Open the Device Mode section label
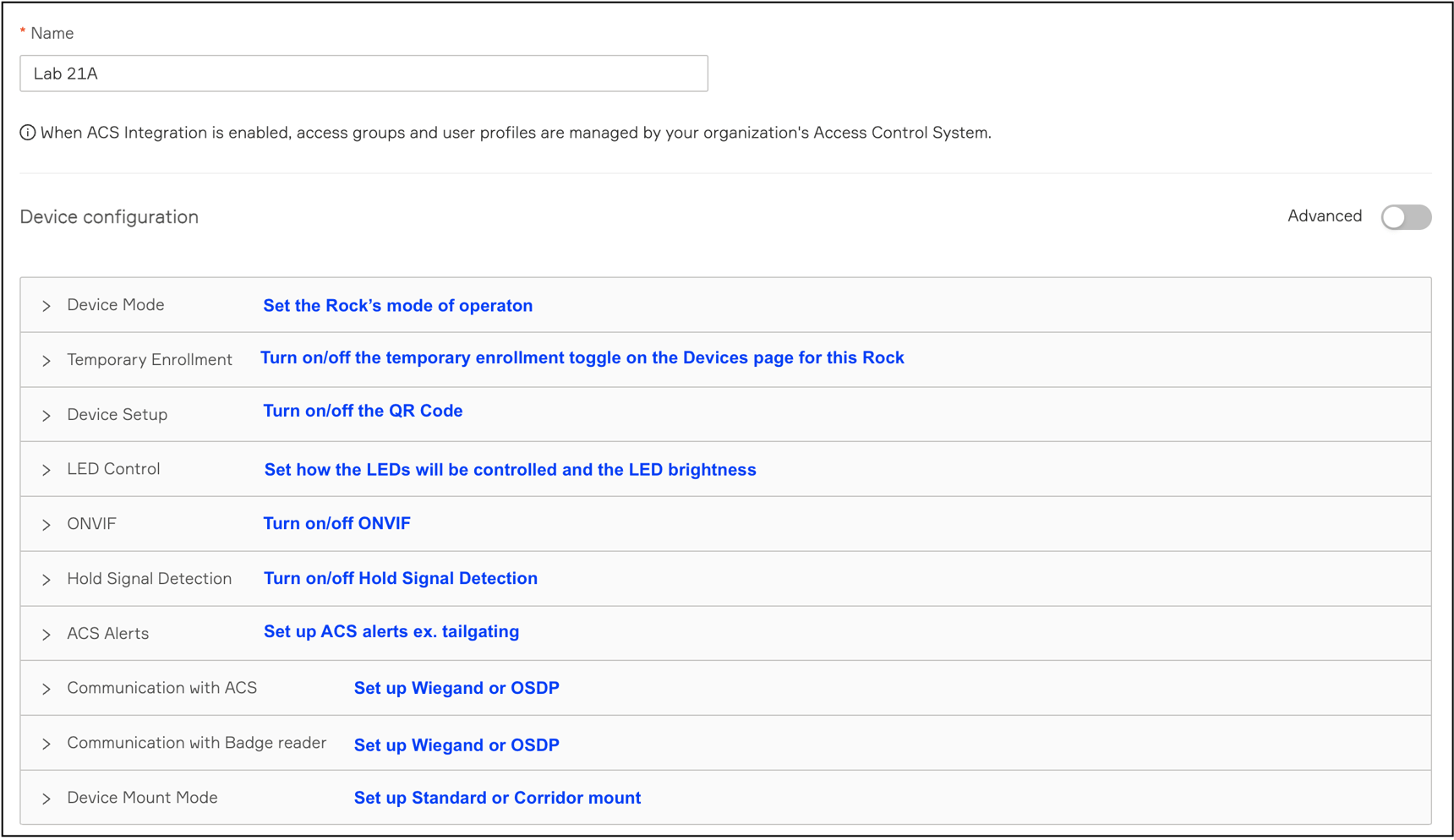The width and height of the screenshot is (1454, 840). pyautogui.click(x=116, y=305)
